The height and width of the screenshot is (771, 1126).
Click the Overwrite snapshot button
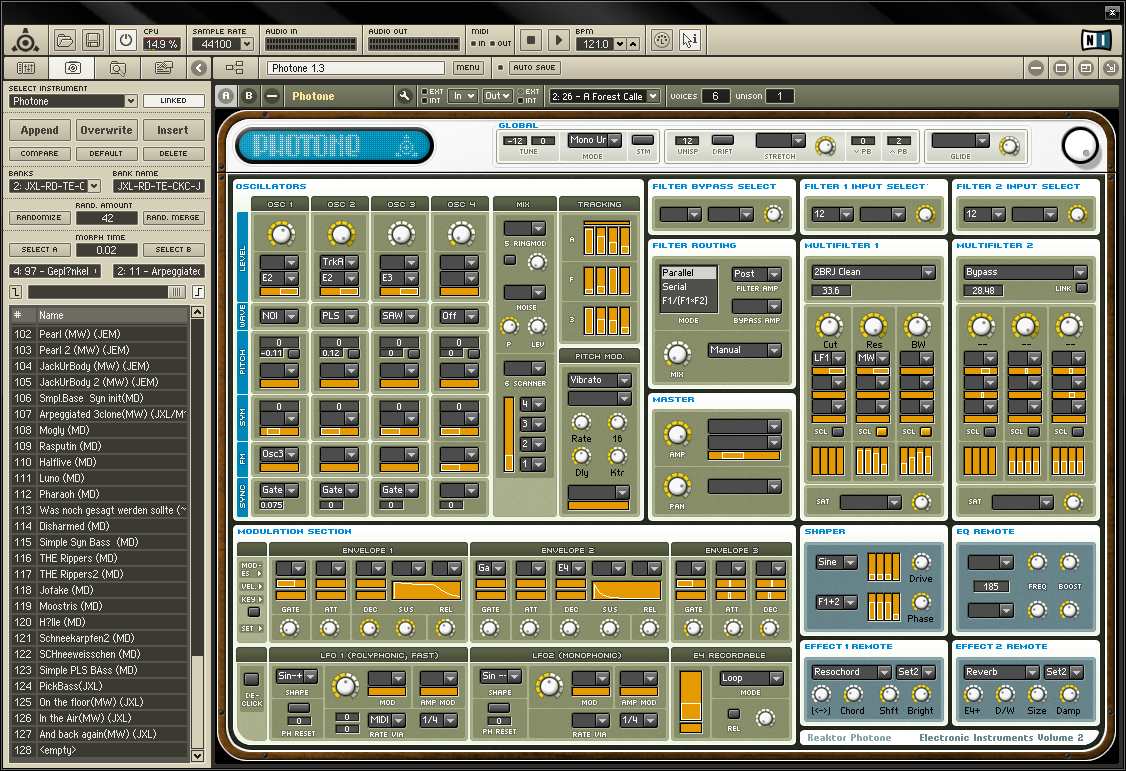click(x=106, y=130)
